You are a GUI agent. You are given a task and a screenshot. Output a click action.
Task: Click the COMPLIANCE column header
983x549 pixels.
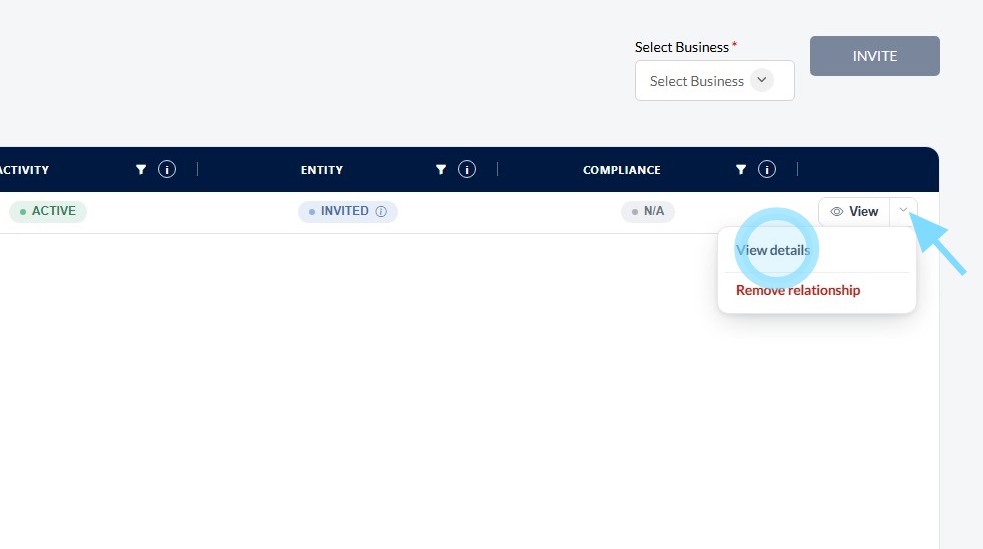[x=622, y=170]
